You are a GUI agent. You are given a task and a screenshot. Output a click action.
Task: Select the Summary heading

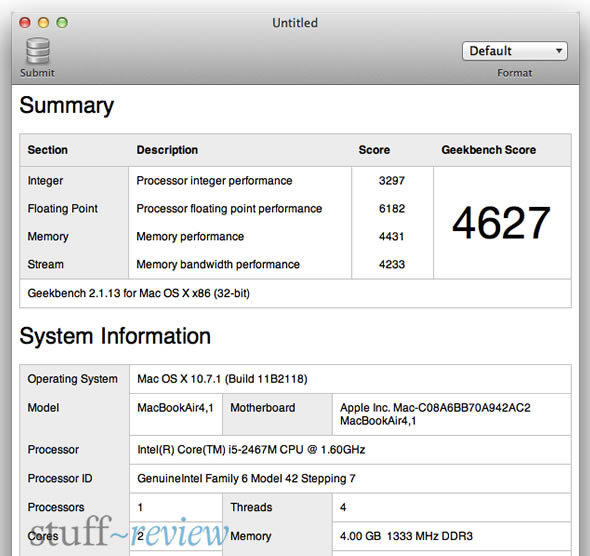pyautogui.click(x=67, y=105)
